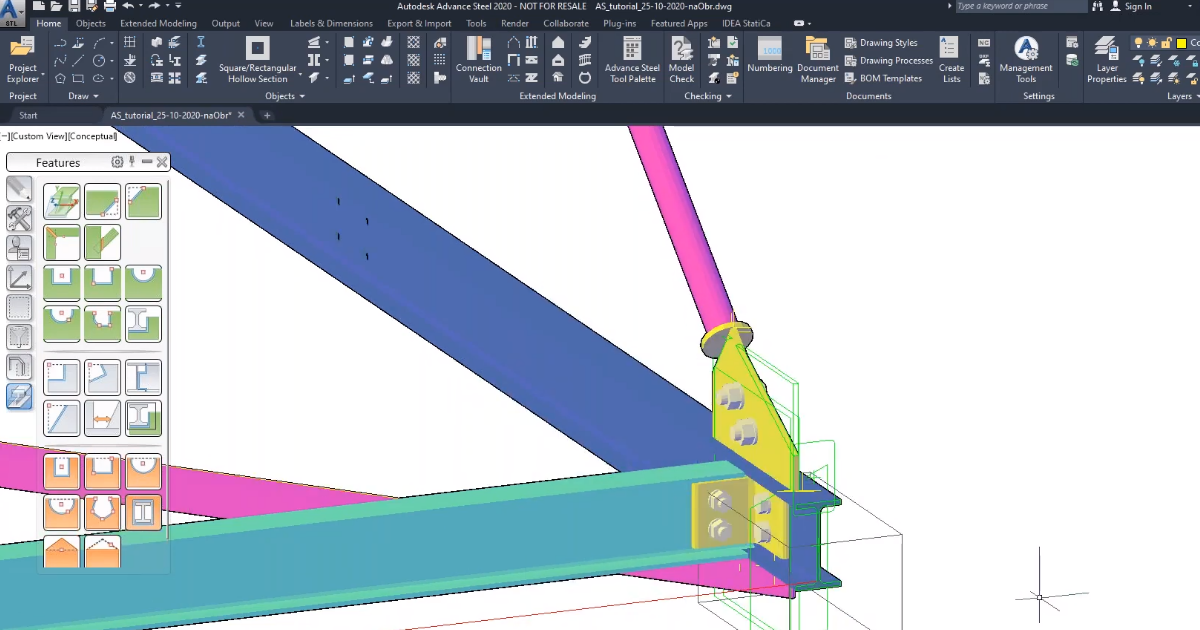The image size is (1200, 630).
Task: Switch to Extended Modeling ribbon tab
Action: click(x=158, y=23)
